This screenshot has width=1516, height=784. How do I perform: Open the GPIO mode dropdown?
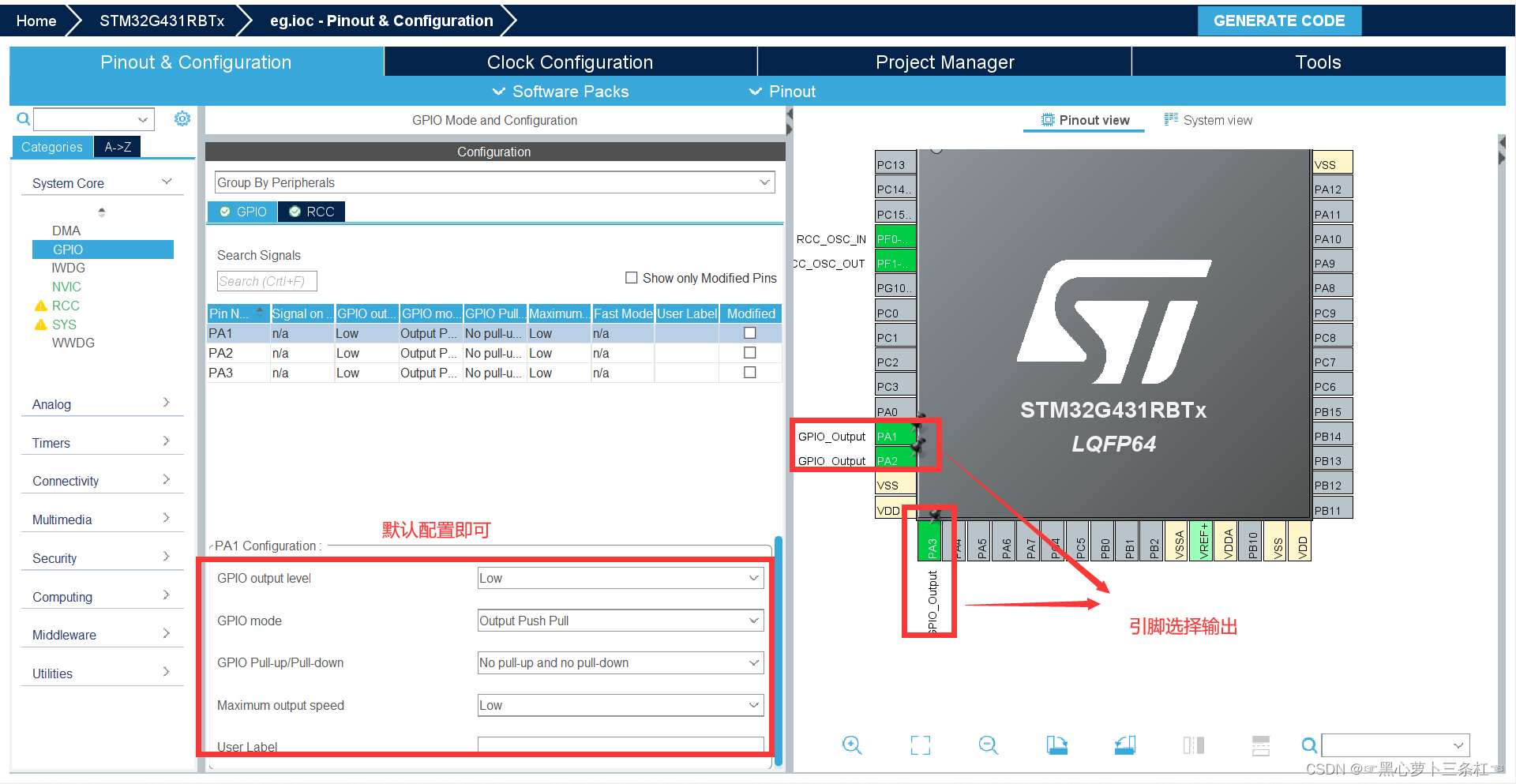tap(621, 621)
